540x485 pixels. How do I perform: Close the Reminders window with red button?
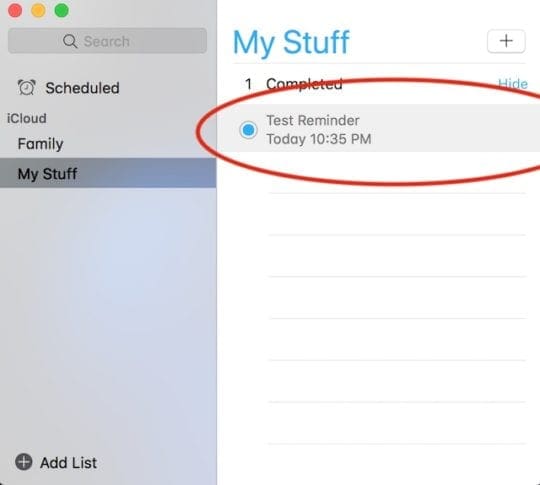[x=15, y=10]
